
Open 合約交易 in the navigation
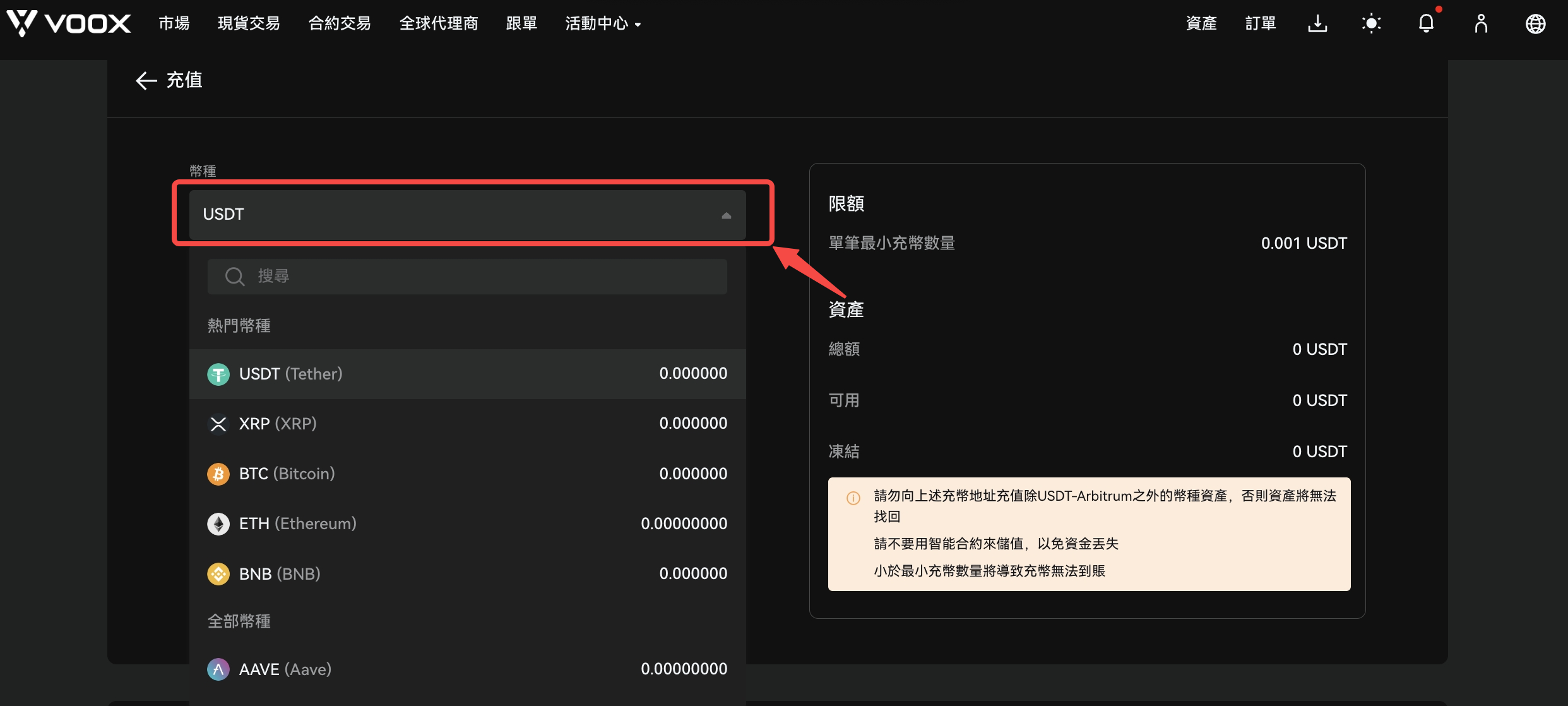coord(340,24)
